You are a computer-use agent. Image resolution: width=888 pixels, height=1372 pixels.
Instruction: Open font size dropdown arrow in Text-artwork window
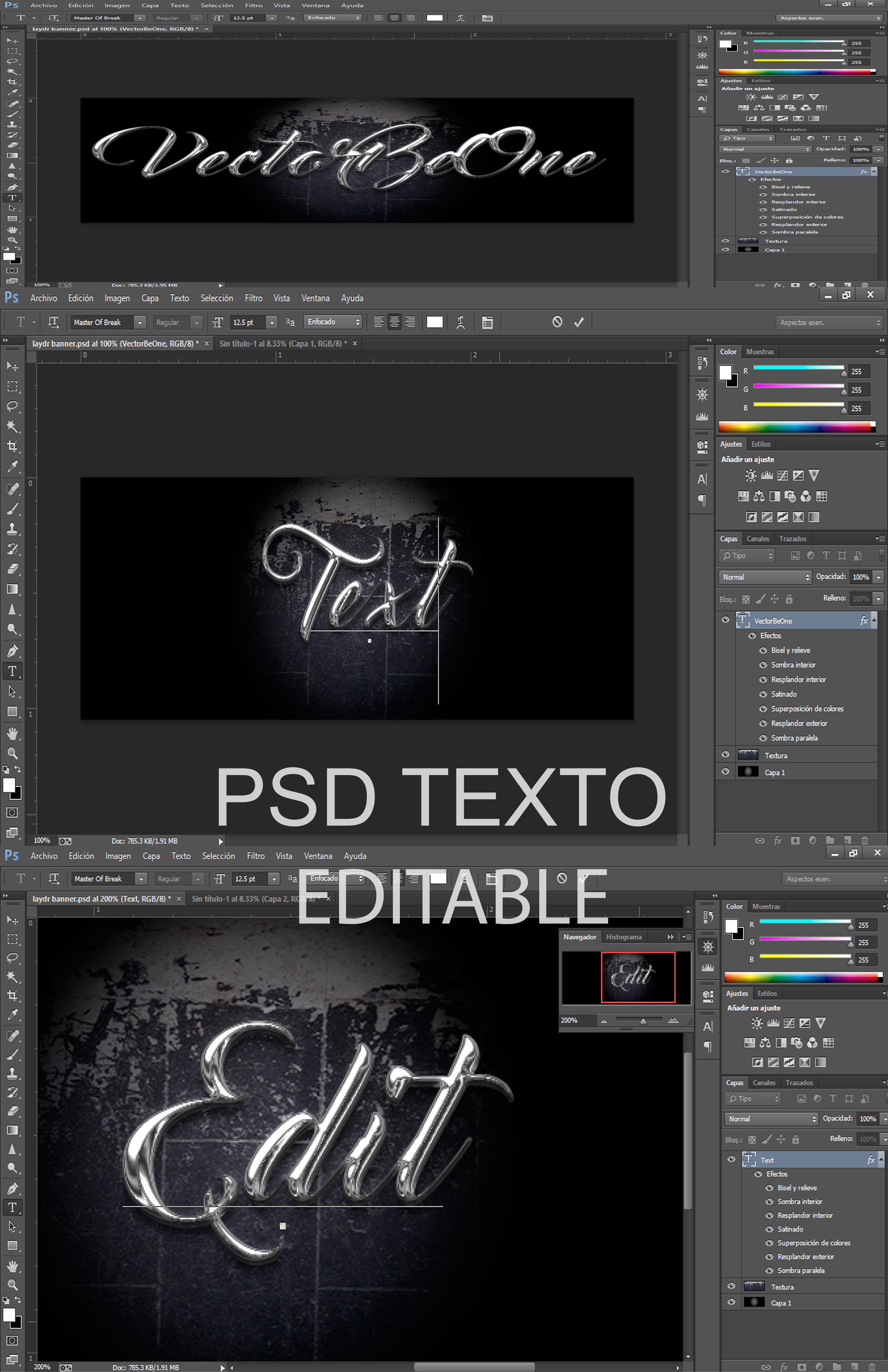click(272, 322)
